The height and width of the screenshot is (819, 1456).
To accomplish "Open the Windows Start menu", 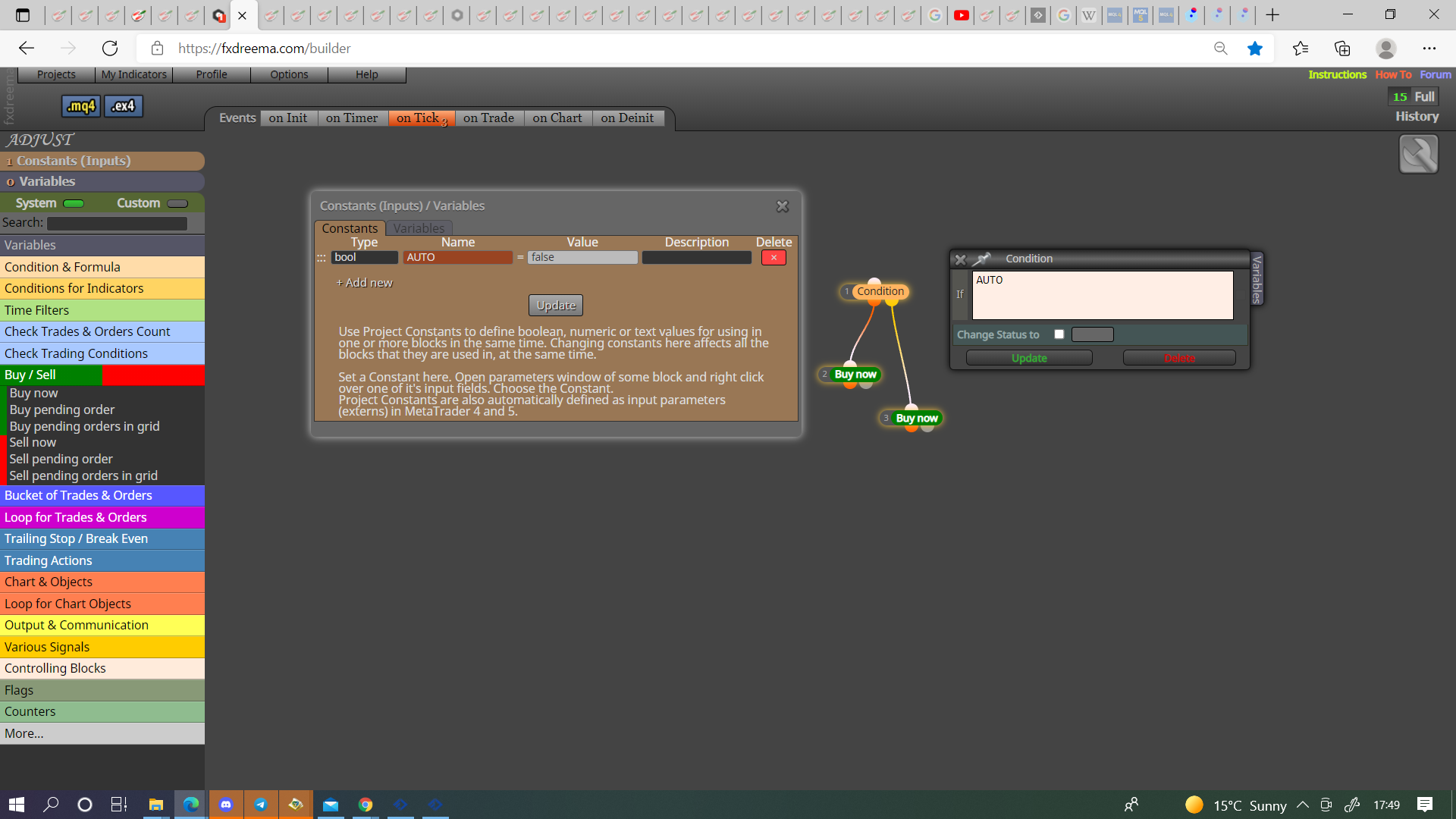I will pos(17,805).
